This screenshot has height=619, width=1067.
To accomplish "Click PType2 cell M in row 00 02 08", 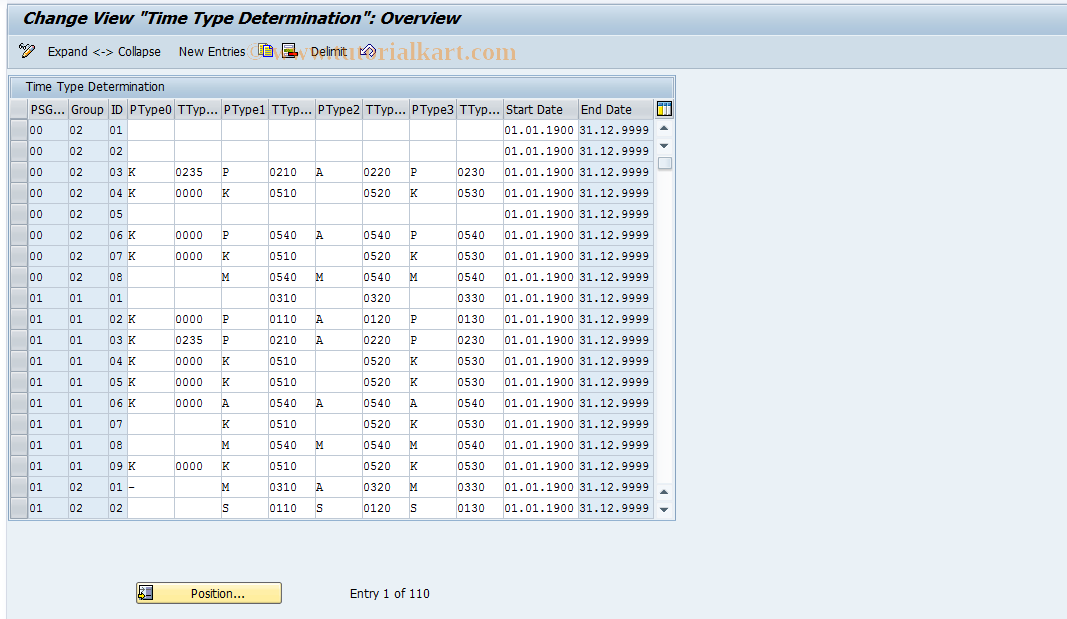I will point(338,278).
